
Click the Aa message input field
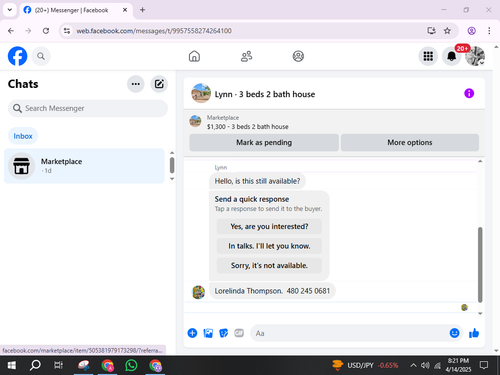point(348,333)
